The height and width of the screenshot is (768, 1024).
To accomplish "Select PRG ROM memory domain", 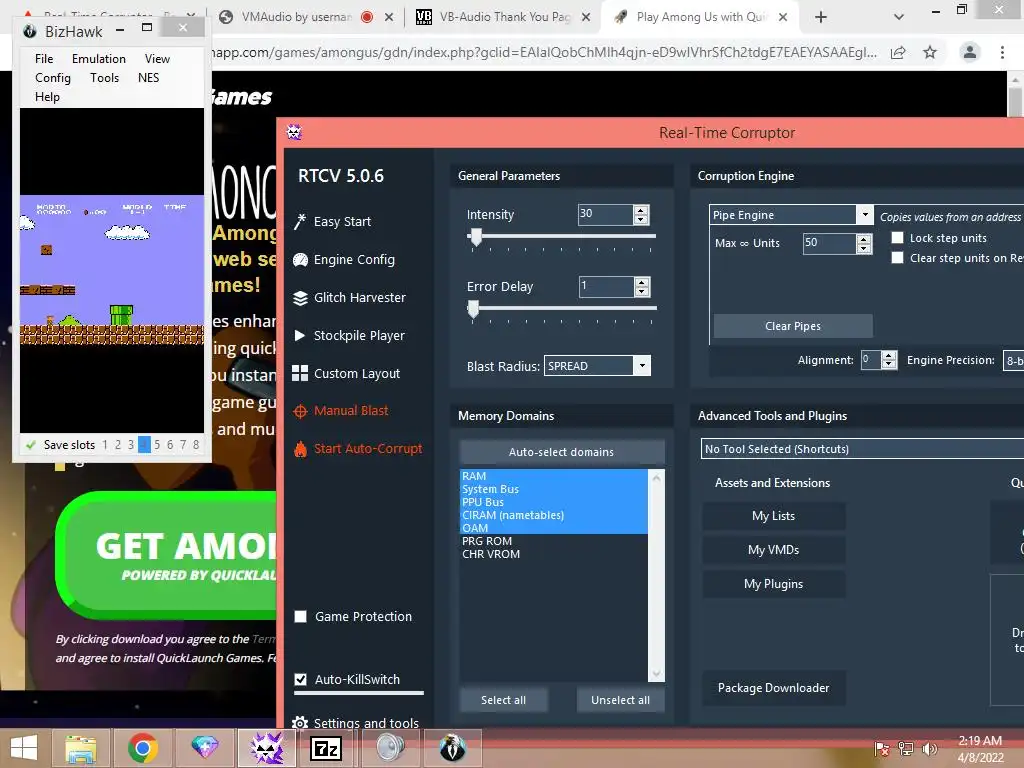I will tap(554, 541).
